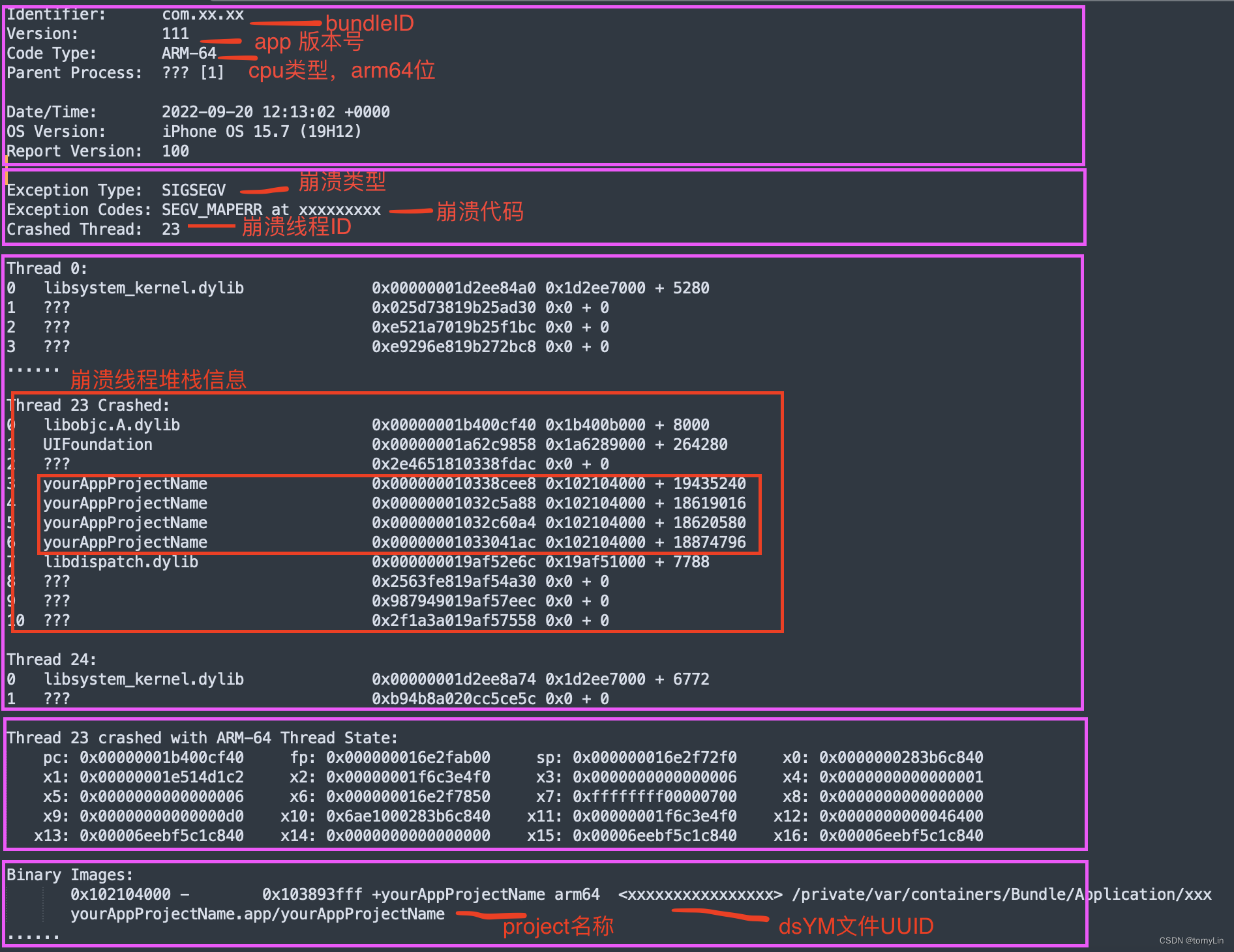1234x952 pixels.
Task: Click the x7 register value 0xffffffff00000700
Action: coord(655,797)
